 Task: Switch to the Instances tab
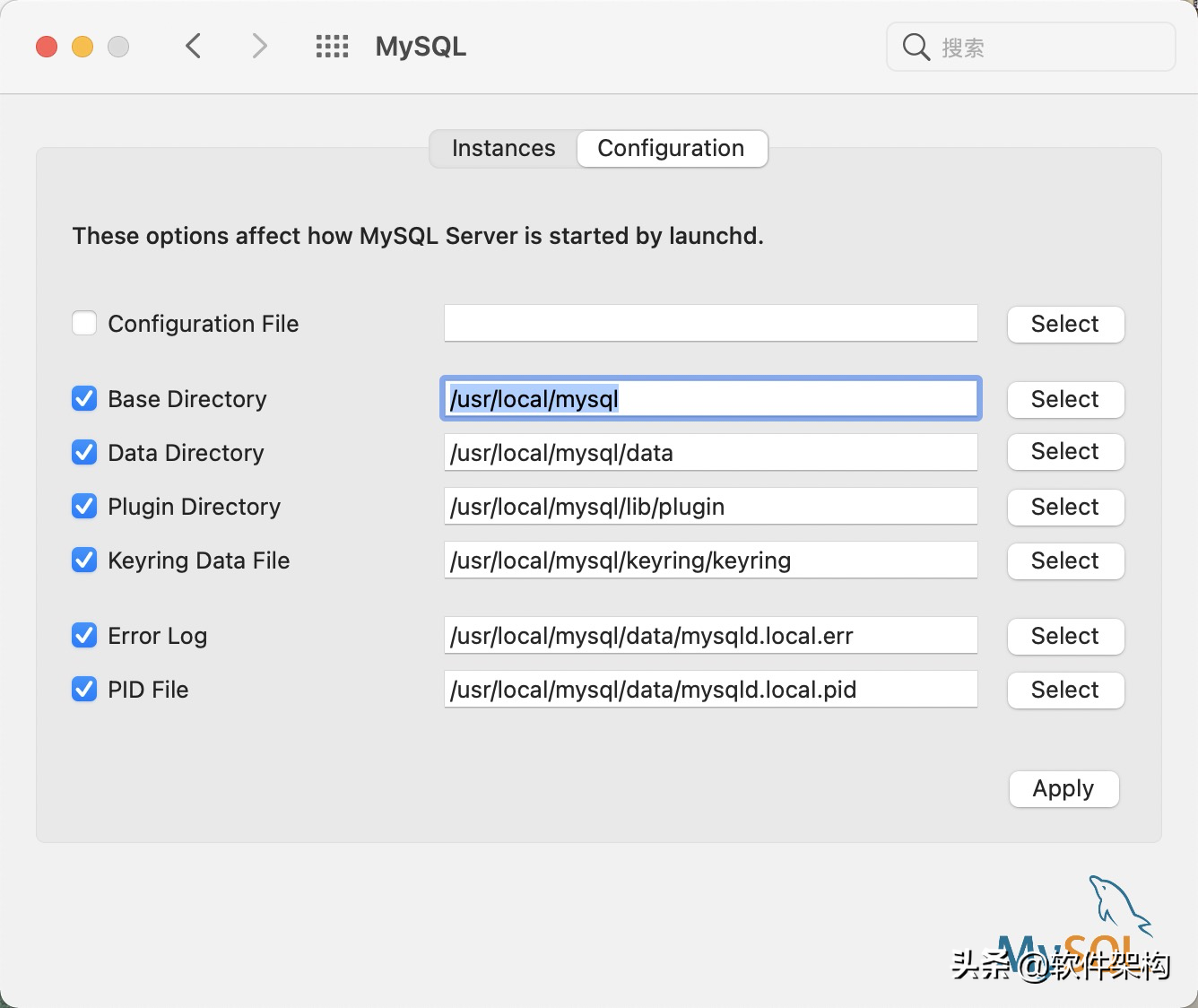[x=503, y=148]
